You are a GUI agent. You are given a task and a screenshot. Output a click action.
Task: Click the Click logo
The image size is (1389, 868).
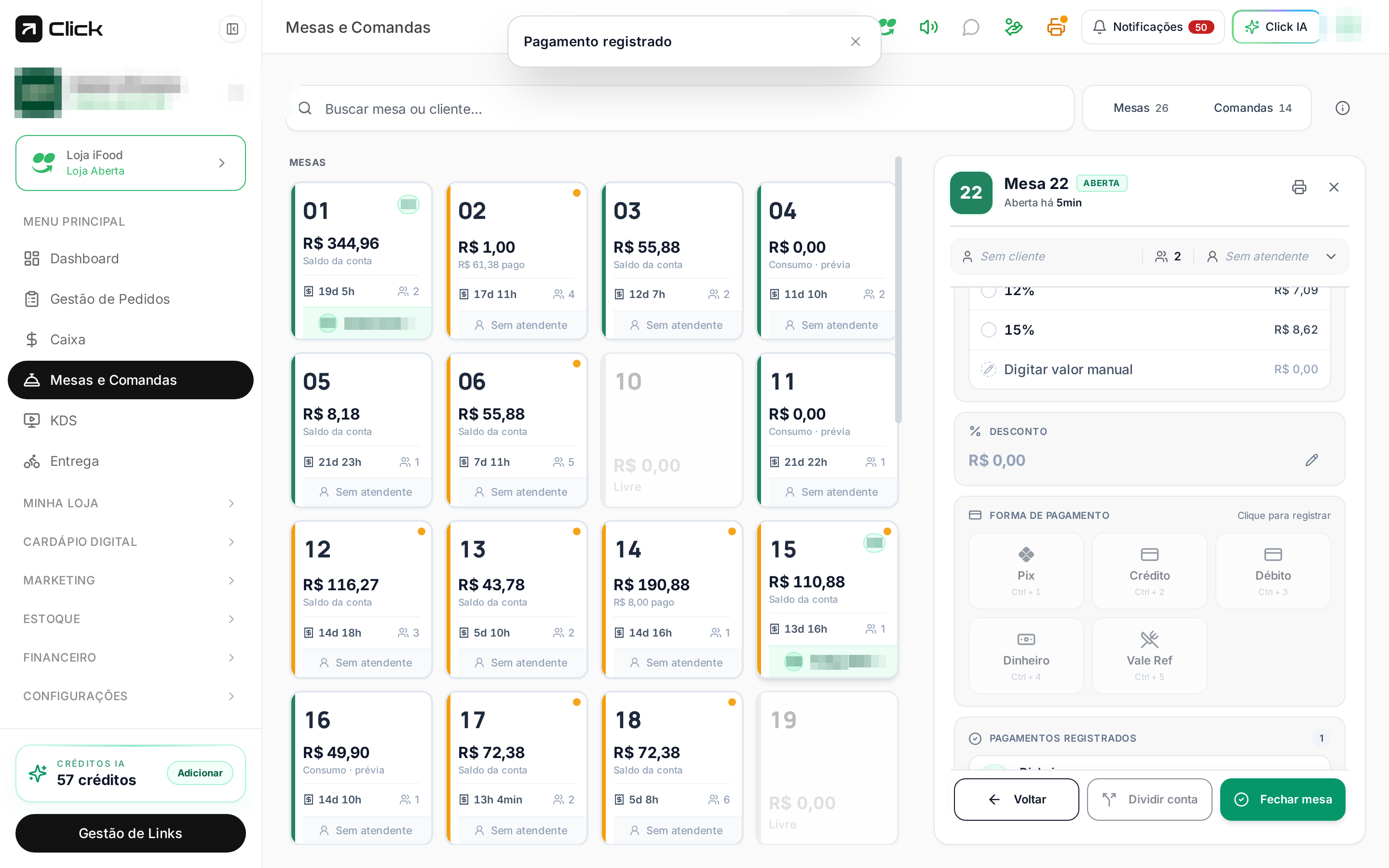pos(59,29)
